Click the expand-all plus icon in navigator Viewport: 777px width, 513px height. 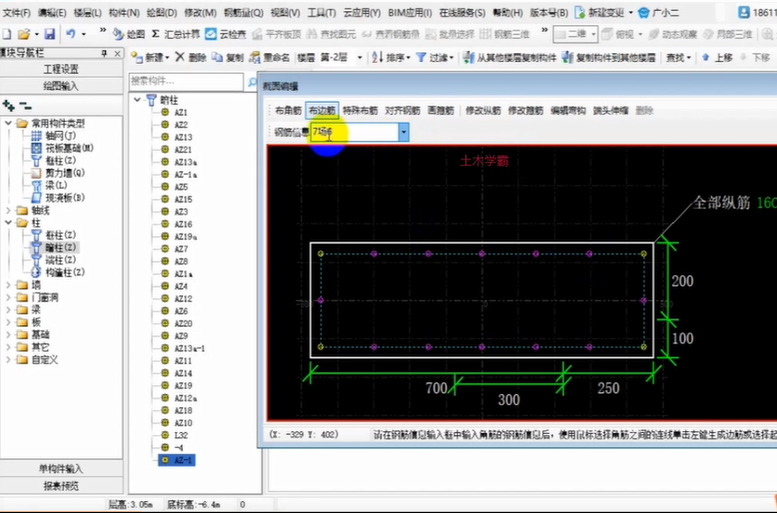pyautogui.click(x=8, y=105)
